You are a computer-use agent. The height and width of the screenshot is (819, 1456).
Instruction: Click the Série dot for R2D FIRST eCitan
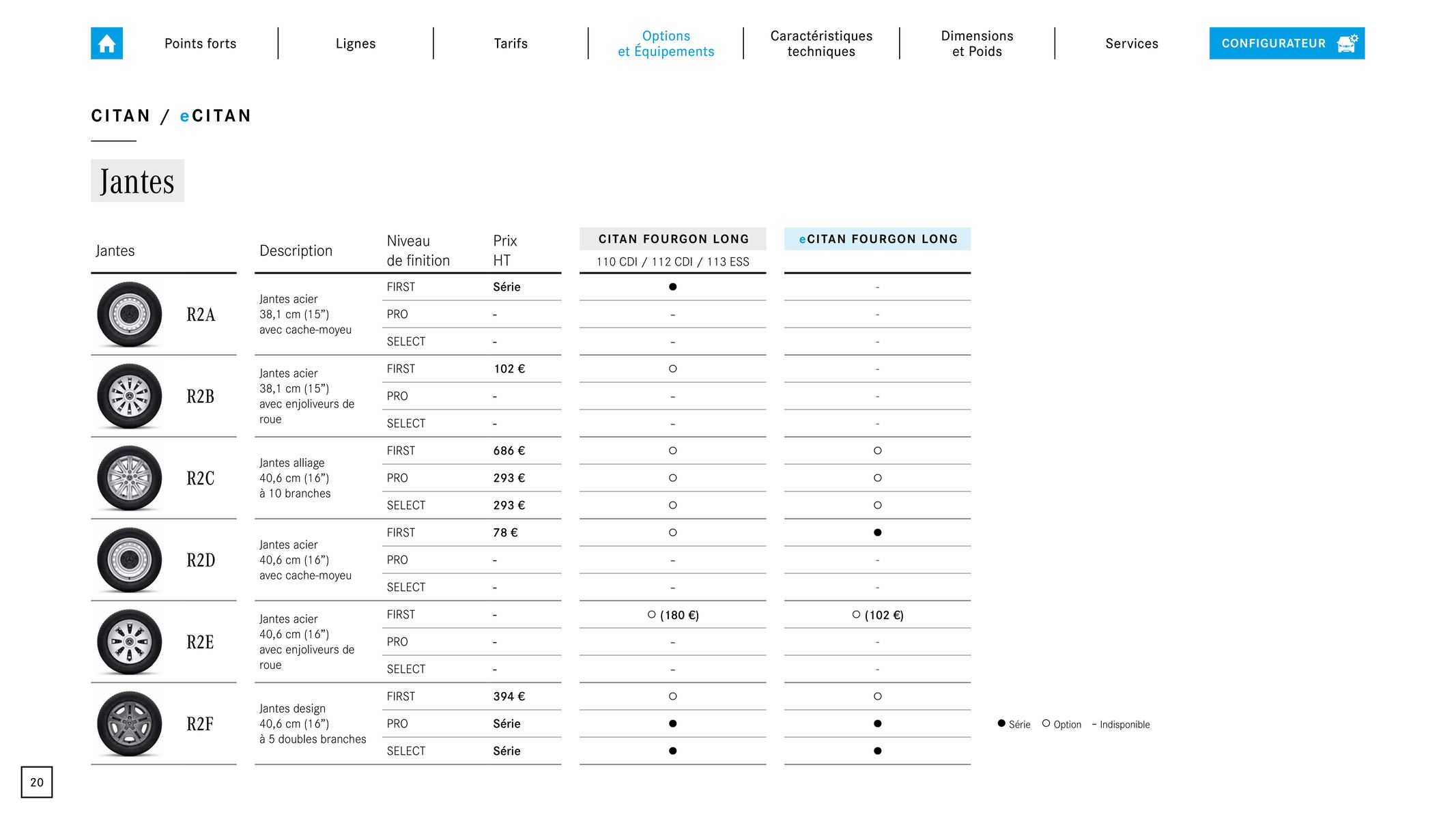click(x=878, y=533)
